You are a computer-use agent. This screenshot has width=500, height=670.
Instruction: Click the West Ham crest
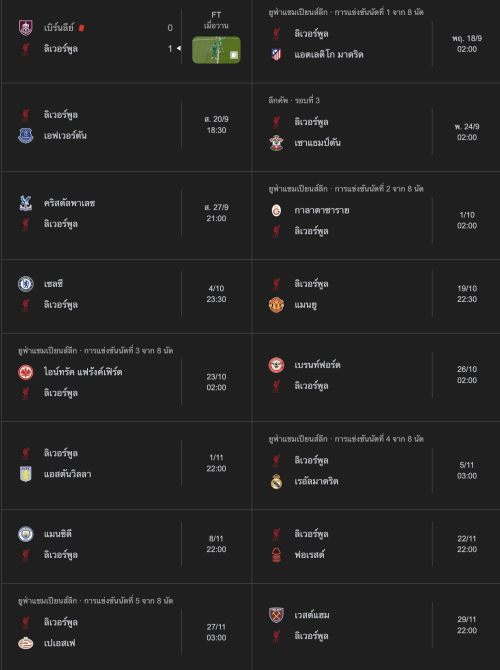coord(276,615)
